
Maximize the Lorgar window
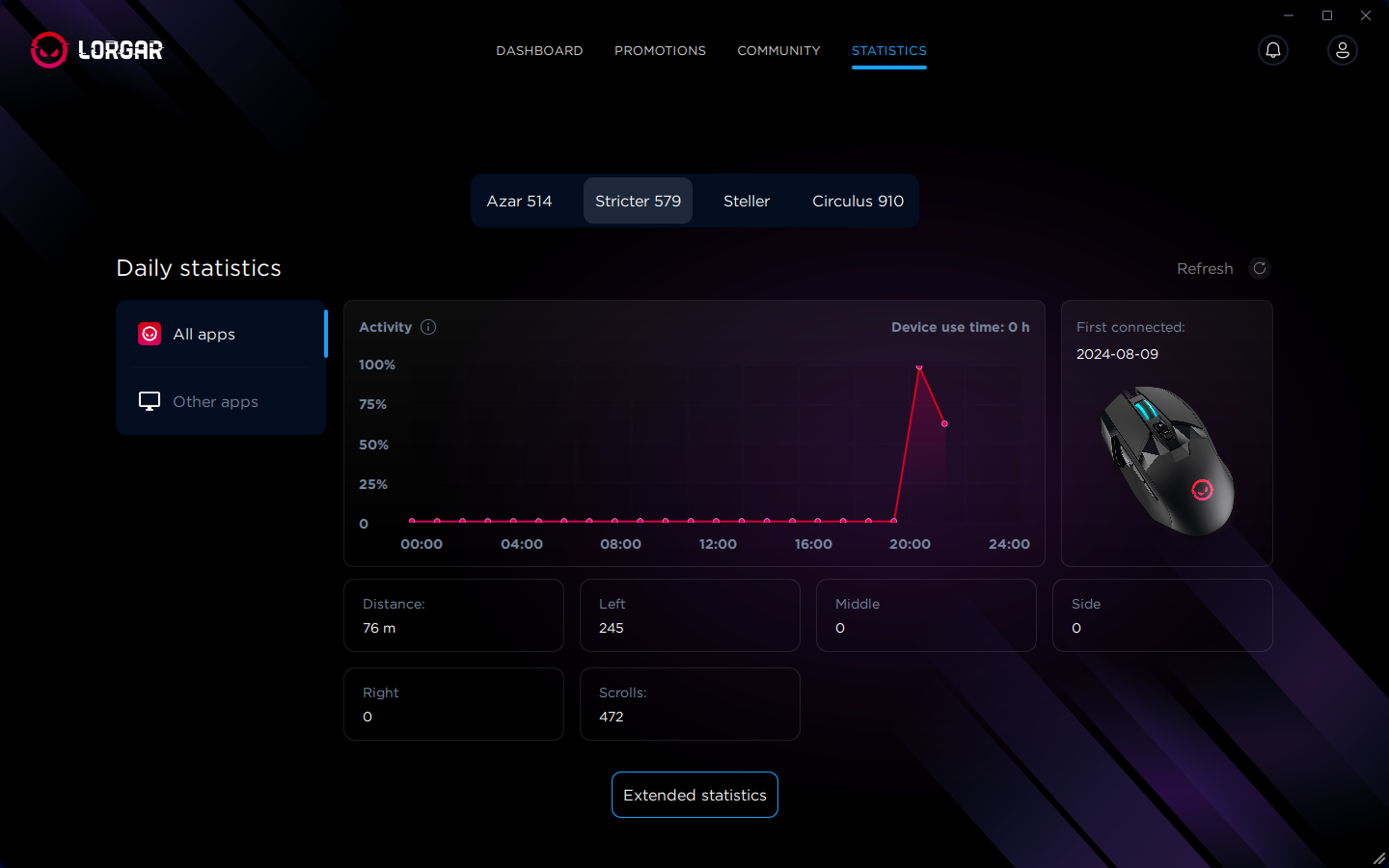click(x=1327, y=15)
